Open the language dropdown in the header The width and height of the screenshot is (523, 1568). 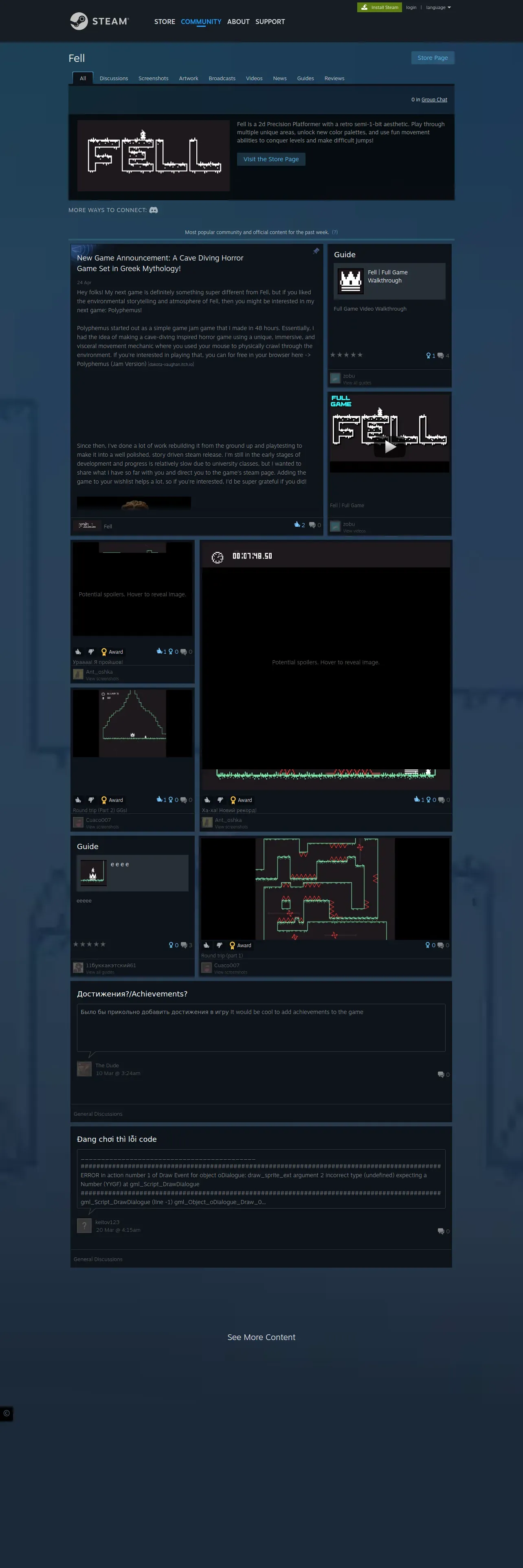[x=438, y=7]
